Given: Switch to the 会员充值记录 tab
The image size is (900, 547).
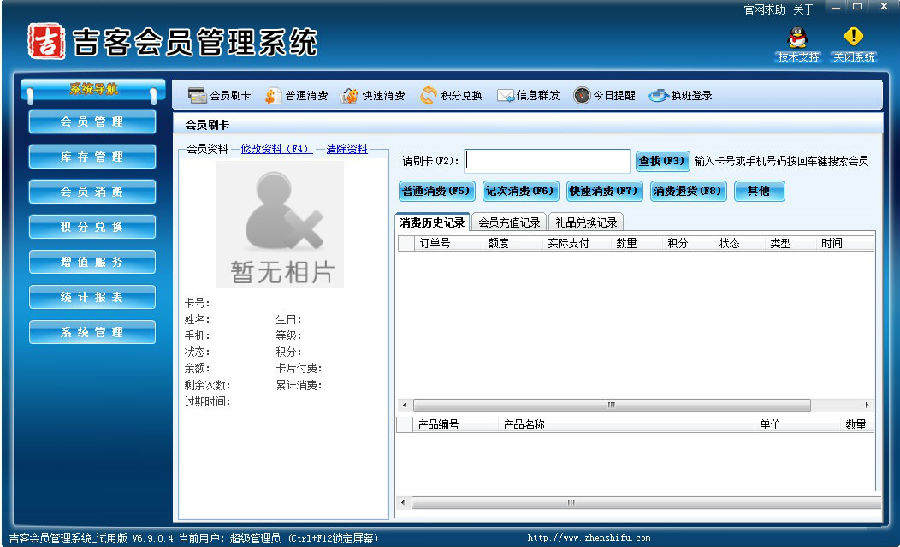Looking at the screenshot, I should click(509, 222).
